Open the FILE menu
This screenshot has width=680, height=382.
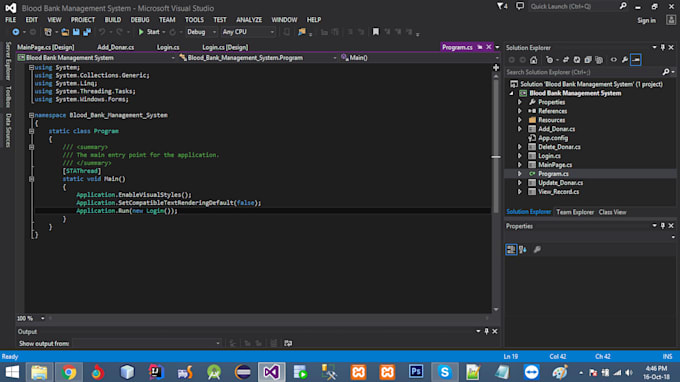pyautogui.click(x=10, y=20)
